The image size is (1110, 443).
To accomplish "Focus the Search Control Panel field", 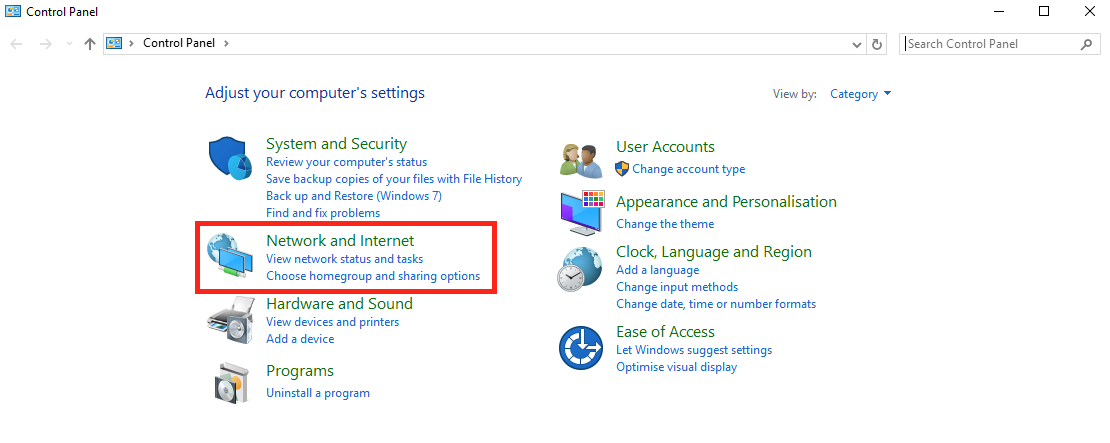I will coord(1000,44).
